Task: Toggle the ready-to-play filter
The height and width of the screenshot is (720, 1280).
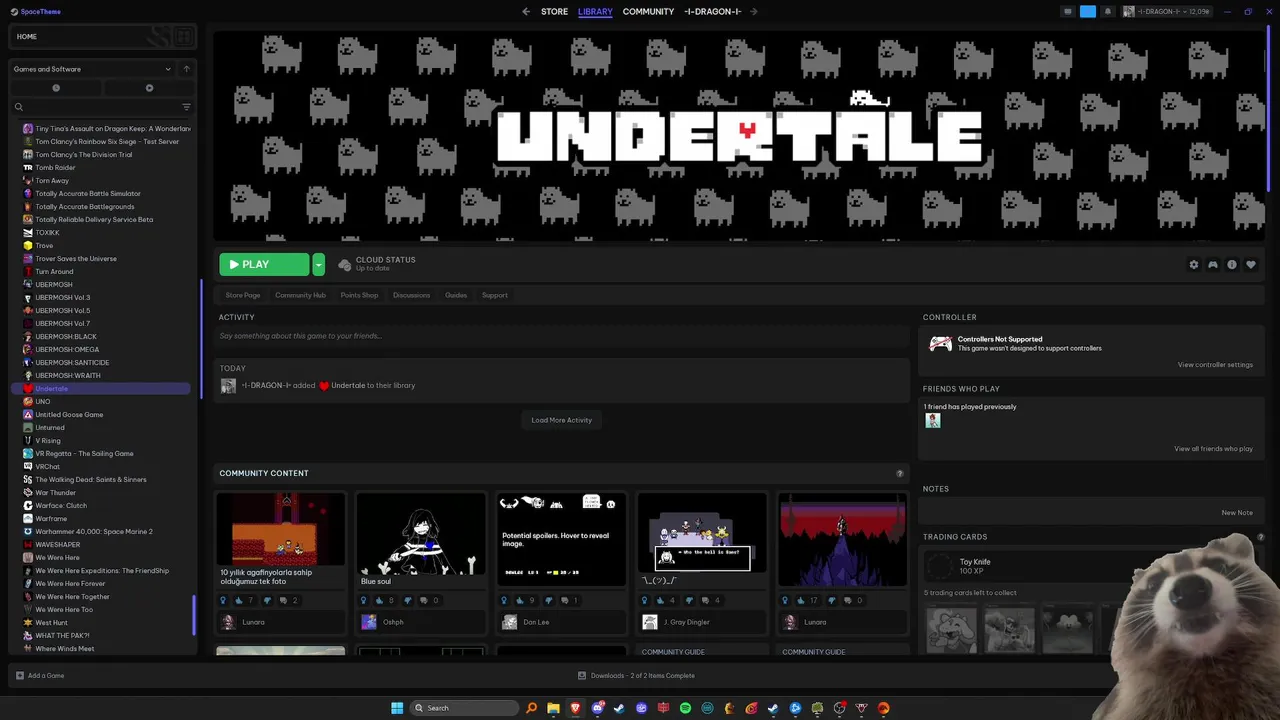Action: pos(149,88)
